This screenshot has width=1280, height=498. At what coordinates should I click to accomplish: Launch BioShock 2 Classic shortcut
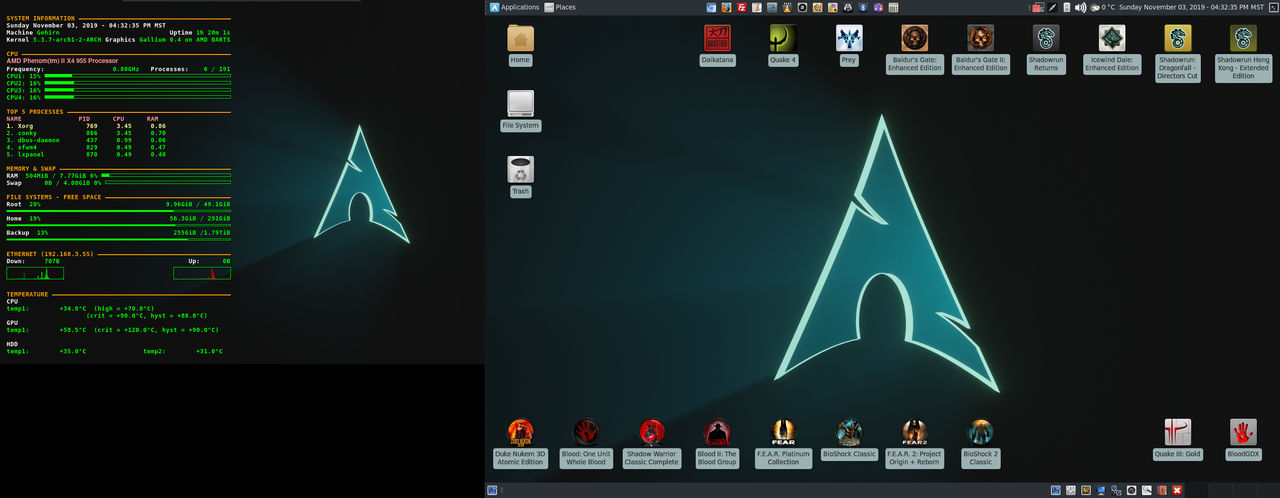980,432
